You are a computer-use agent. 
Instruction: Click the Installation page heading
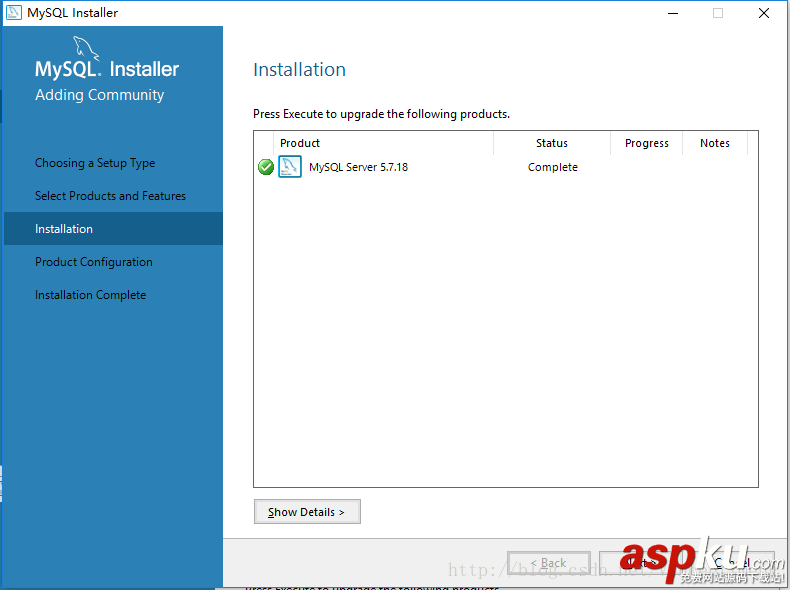pos(299,70)
